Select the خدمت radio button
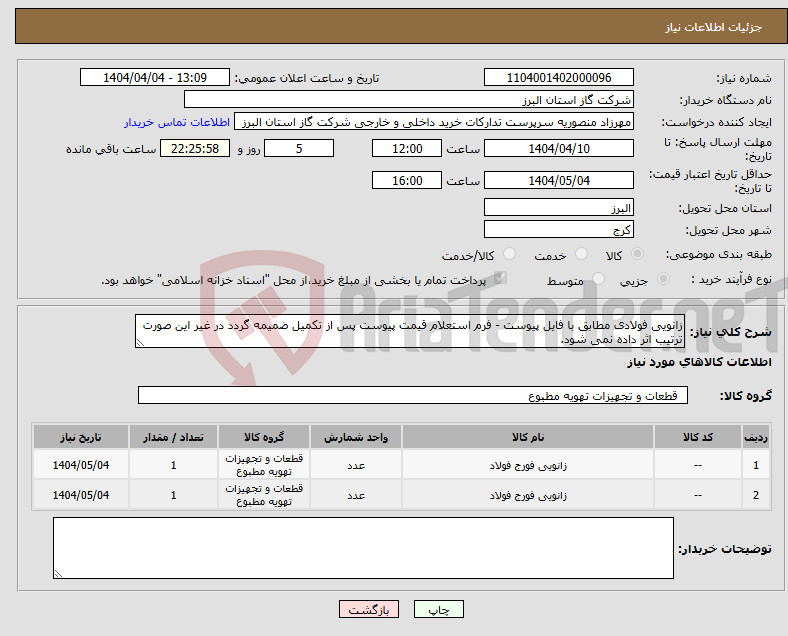The width and height of the screenshot is (788, 636). (x=581, y=254)
